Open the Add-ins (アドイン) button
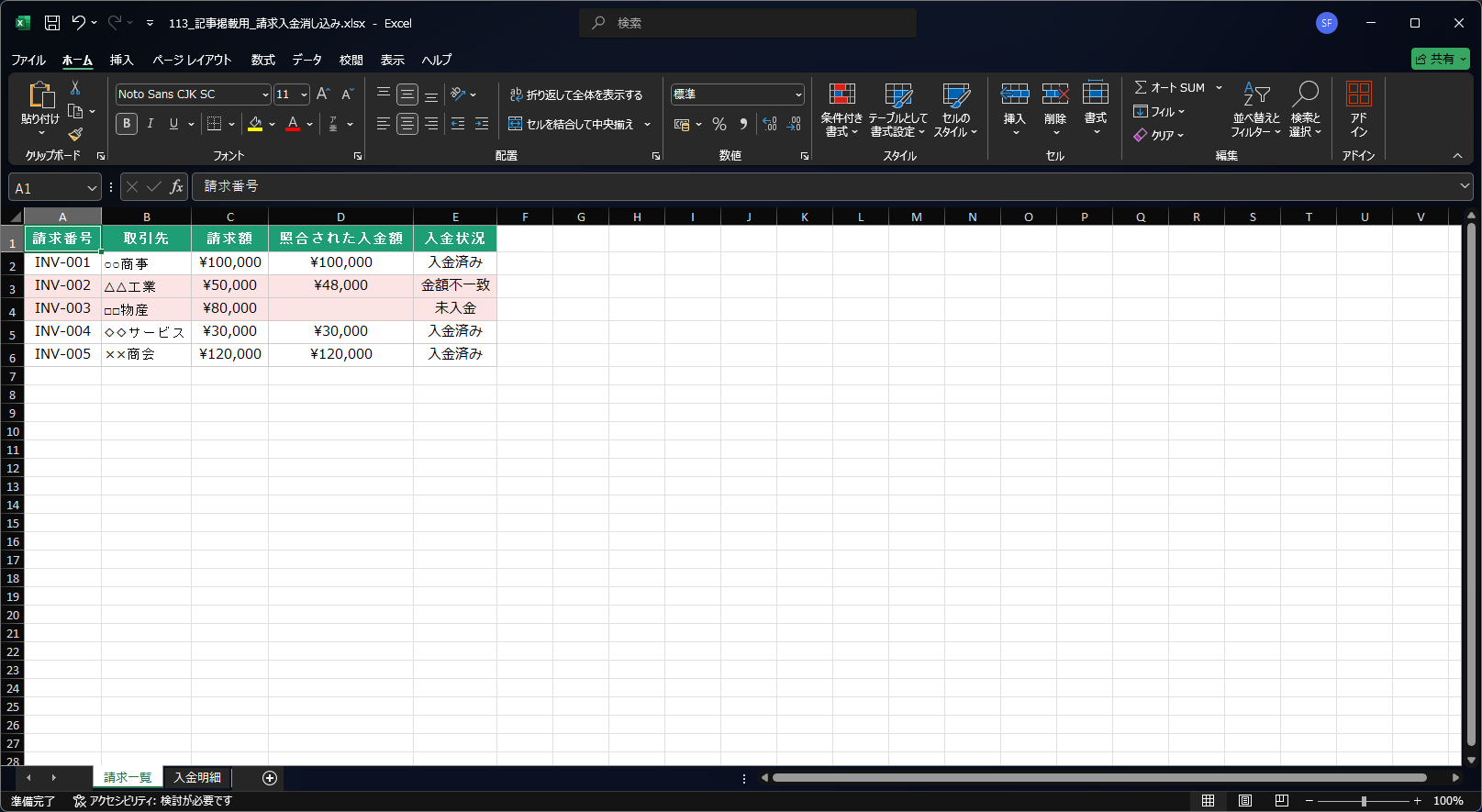Screen dimensions: 1482x812 1359,110
